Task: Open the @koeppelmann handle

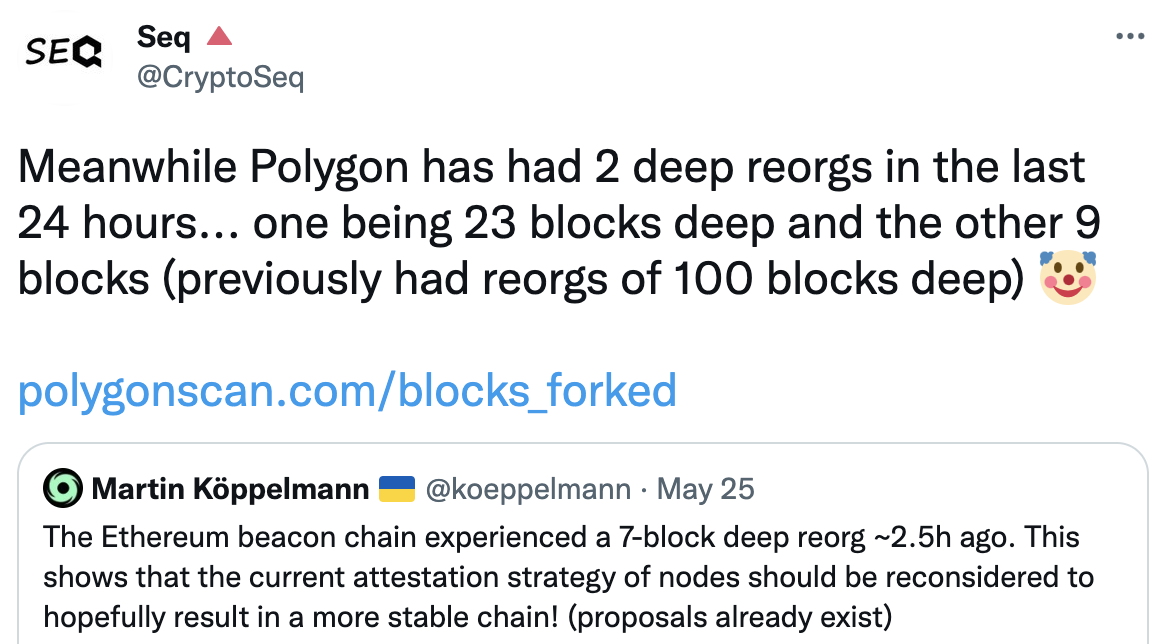Action: 528,489
